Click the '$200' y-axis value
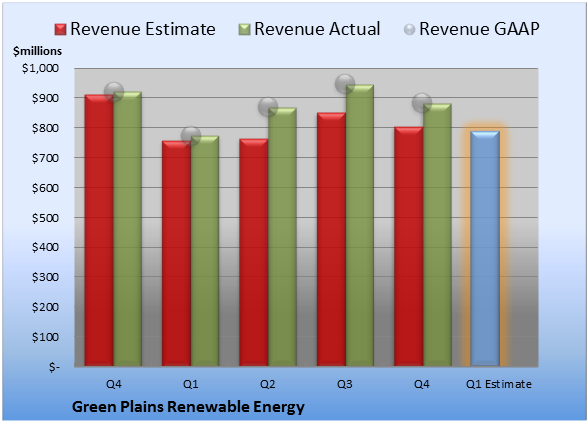This screenshot has width=588, height=422. tap(45, 307)
